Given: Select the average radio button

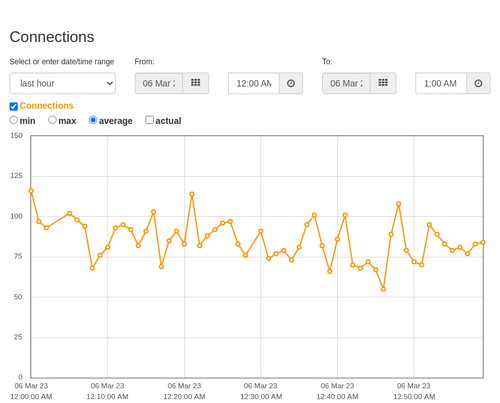Looking at the screenshot, I should coord(93,120).
